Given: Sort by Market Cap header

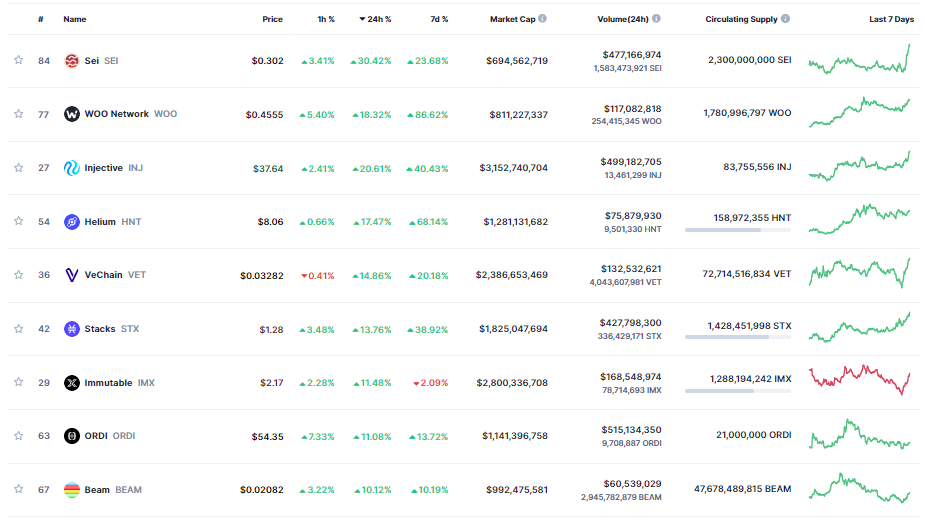Looking at the screenshot, I should [x=513, y=19].
